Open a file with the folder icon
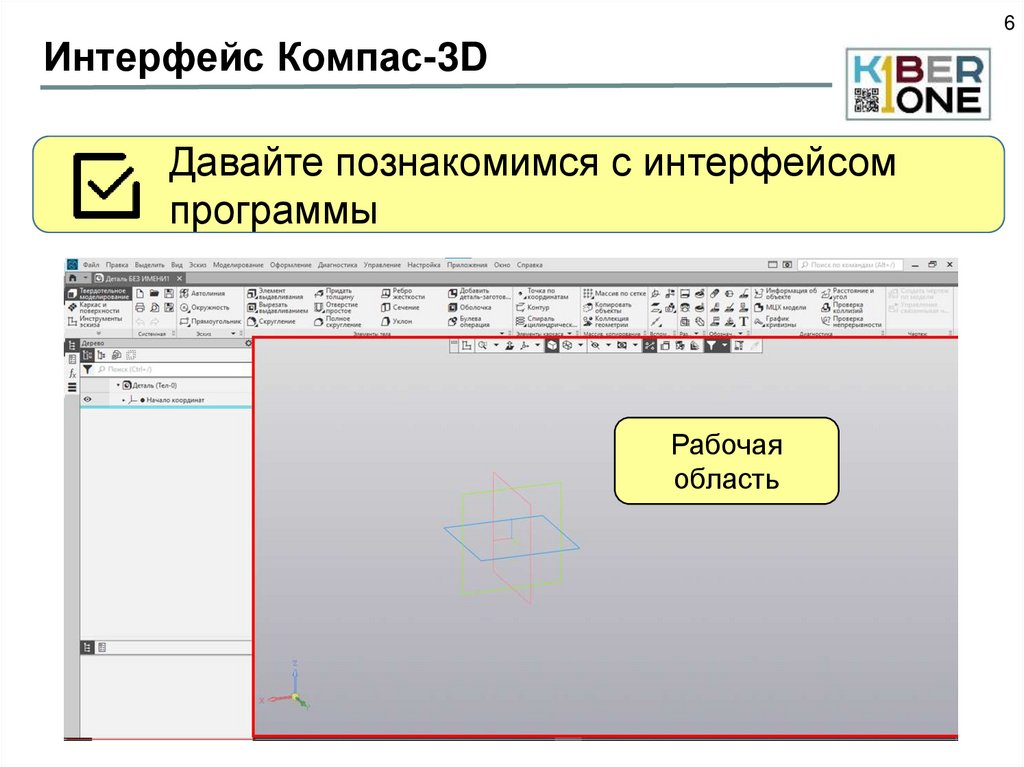The width and height of the screenshot is (1024, 767). tap(154, 294)
